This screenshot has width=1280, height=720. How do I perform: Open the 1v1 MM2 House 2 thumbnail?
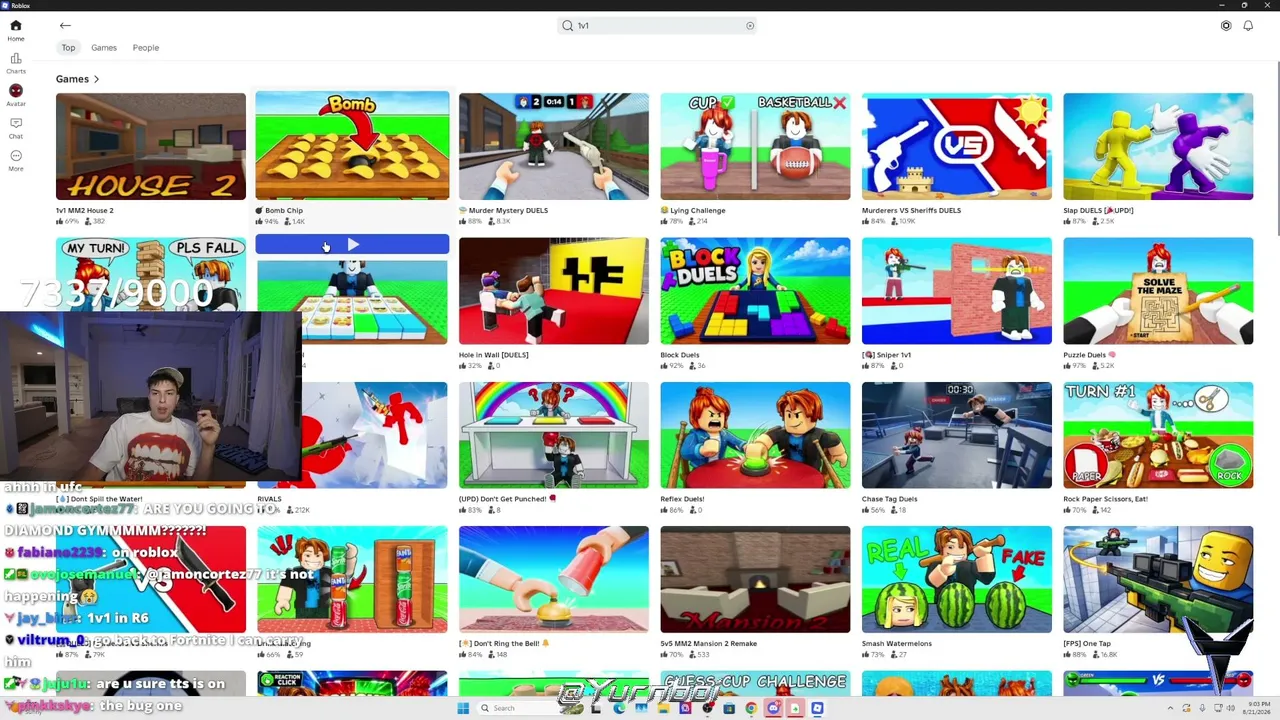(x=150, y=146)
